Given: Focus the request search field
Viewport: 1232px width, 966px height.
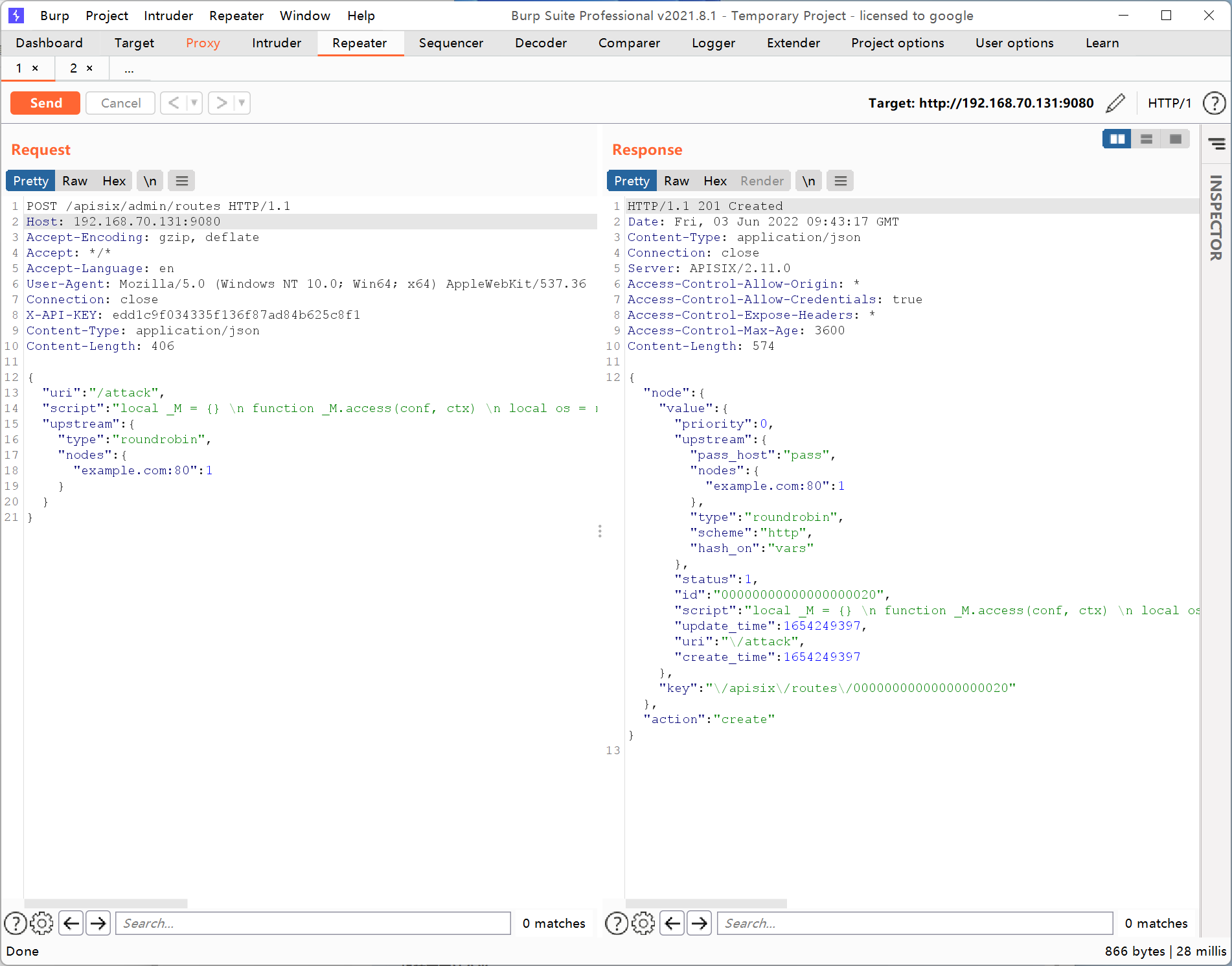Looking at the screenshot, I should [313, 923].
